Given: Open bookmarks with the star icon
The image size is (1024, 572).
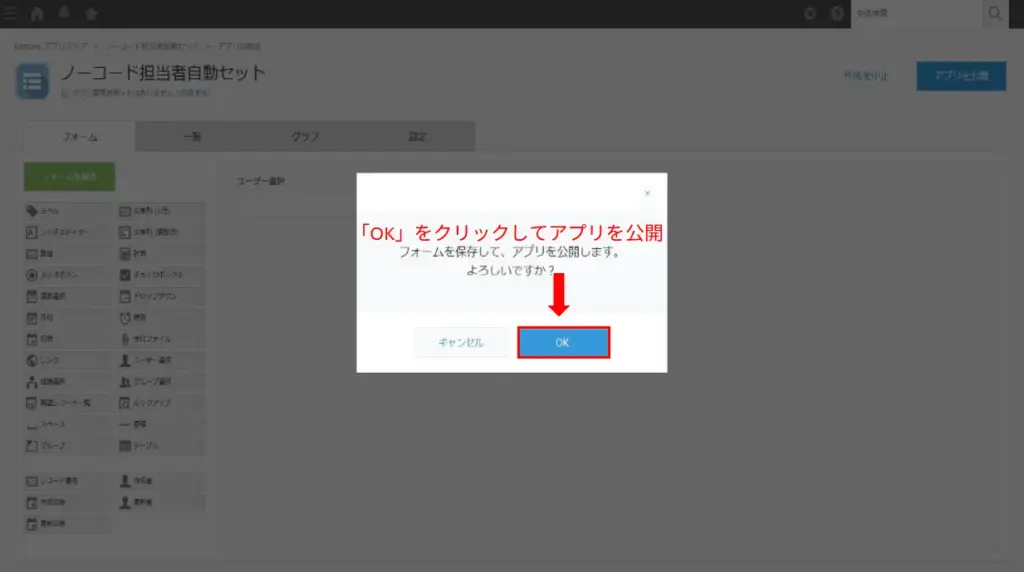Looking at the screenshot, I should tap(91, 13).
